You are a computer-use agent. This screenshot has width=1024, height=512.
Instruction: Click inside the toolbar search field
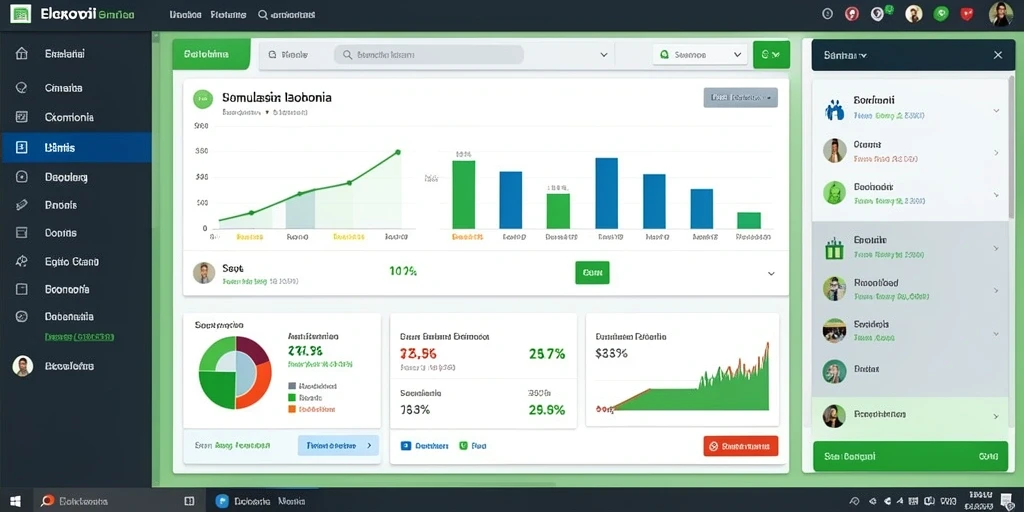point(428,55)
